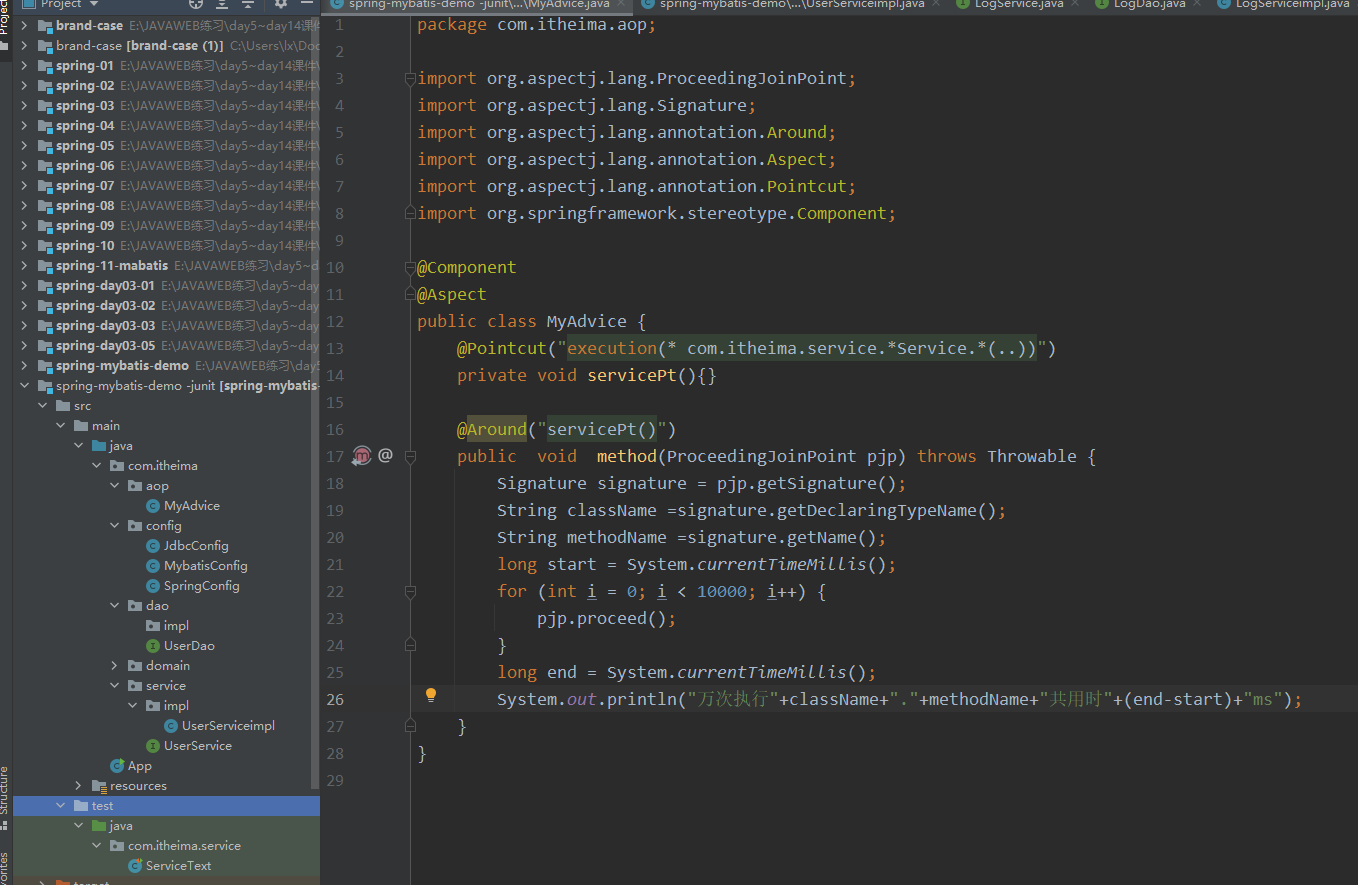
Task: Expand the brand-case module node
Action: pos(25,26)
